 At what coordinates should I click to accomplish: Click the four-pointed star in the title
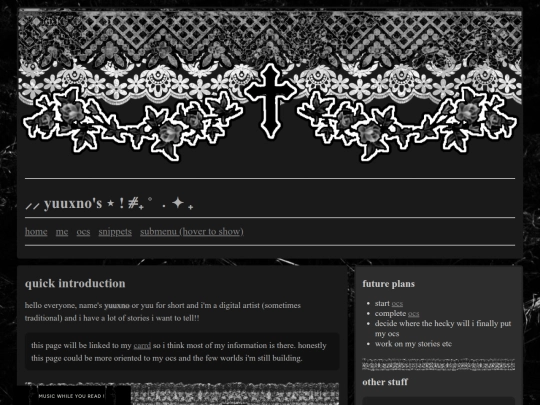(178, 202)
